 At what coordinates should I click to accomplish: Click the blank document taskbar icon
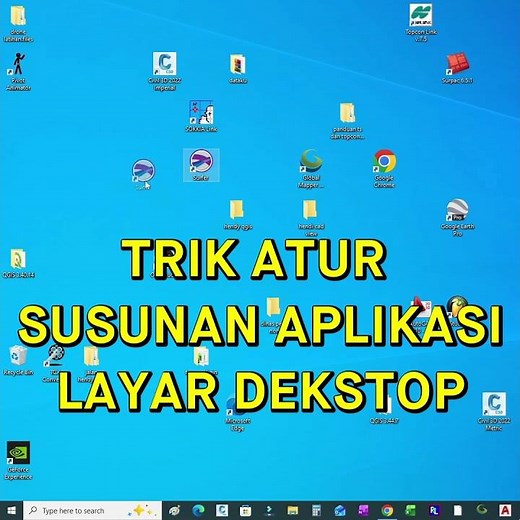click(x=458, y=510)
